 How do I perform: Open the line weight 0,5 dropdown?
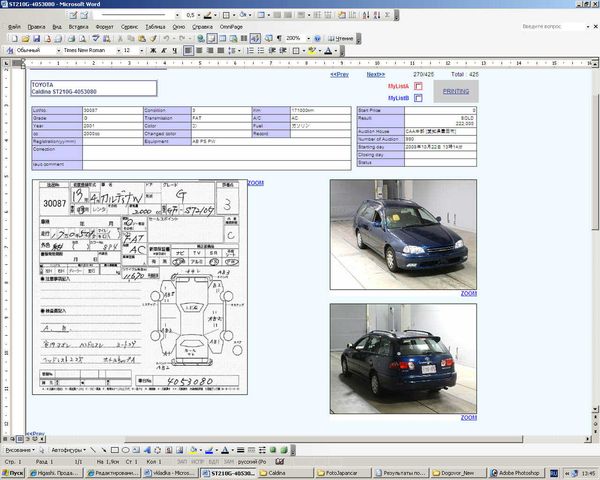tap(199, 15)
